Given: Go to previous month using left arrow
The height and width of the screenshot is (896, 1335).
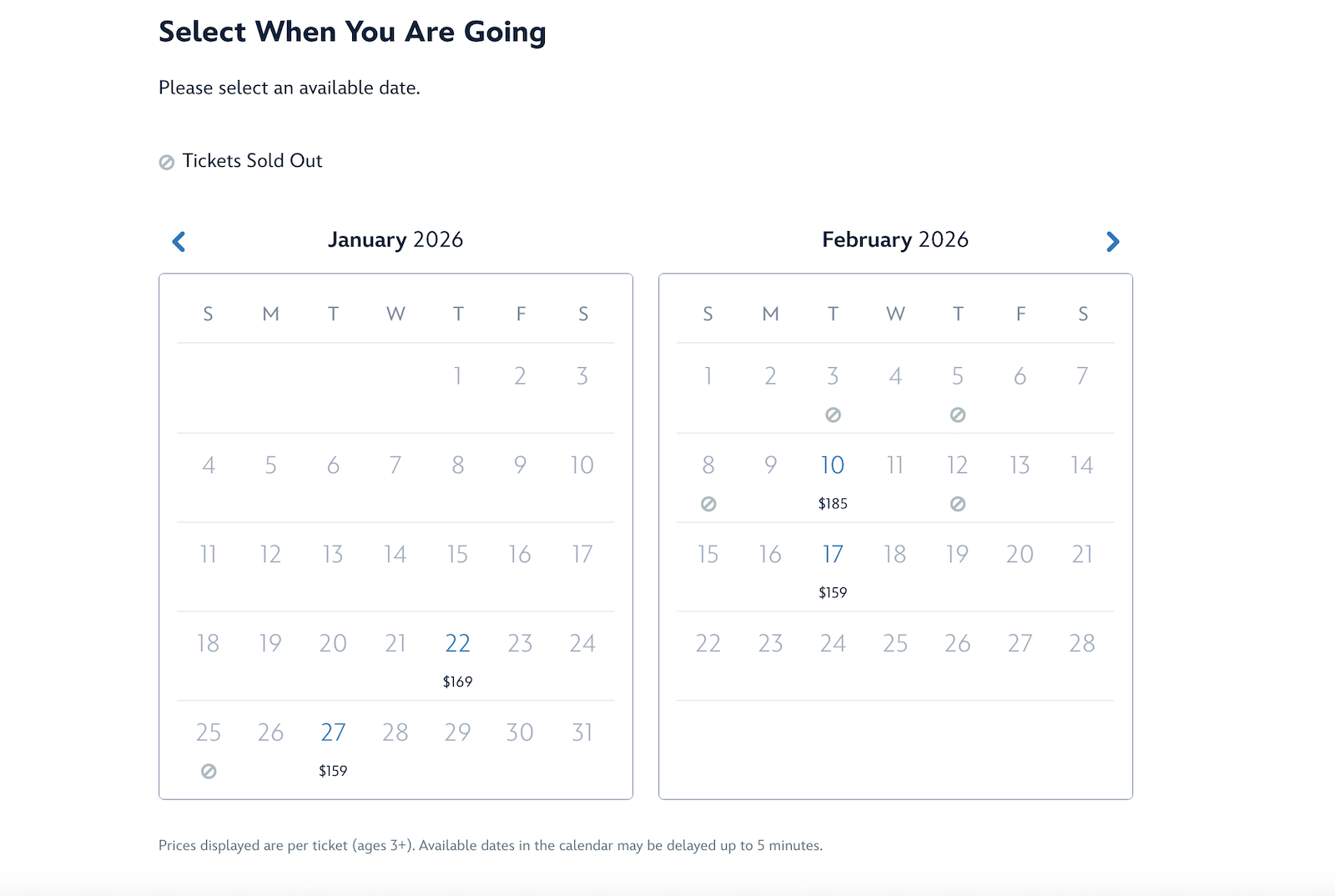Looking at the screenshot, I should click(178, 241).
